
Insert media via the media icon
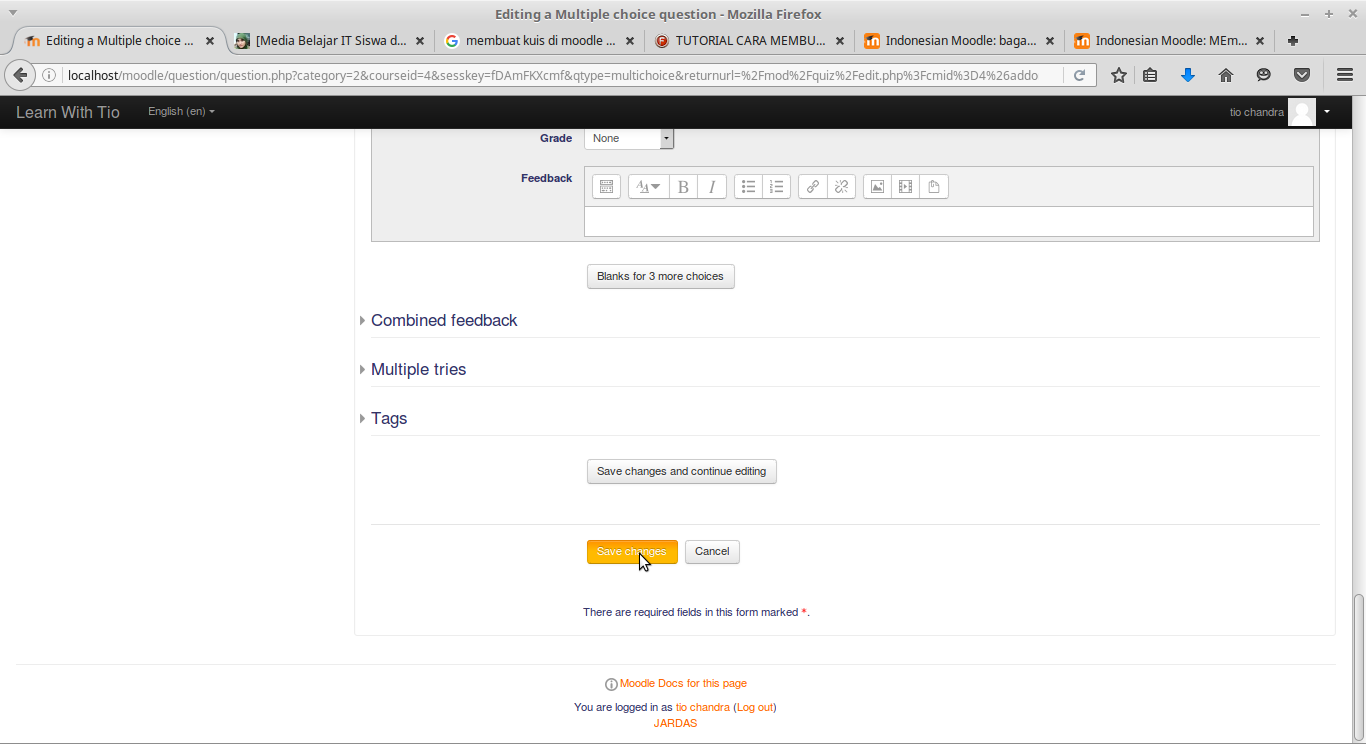pos(905,186)
